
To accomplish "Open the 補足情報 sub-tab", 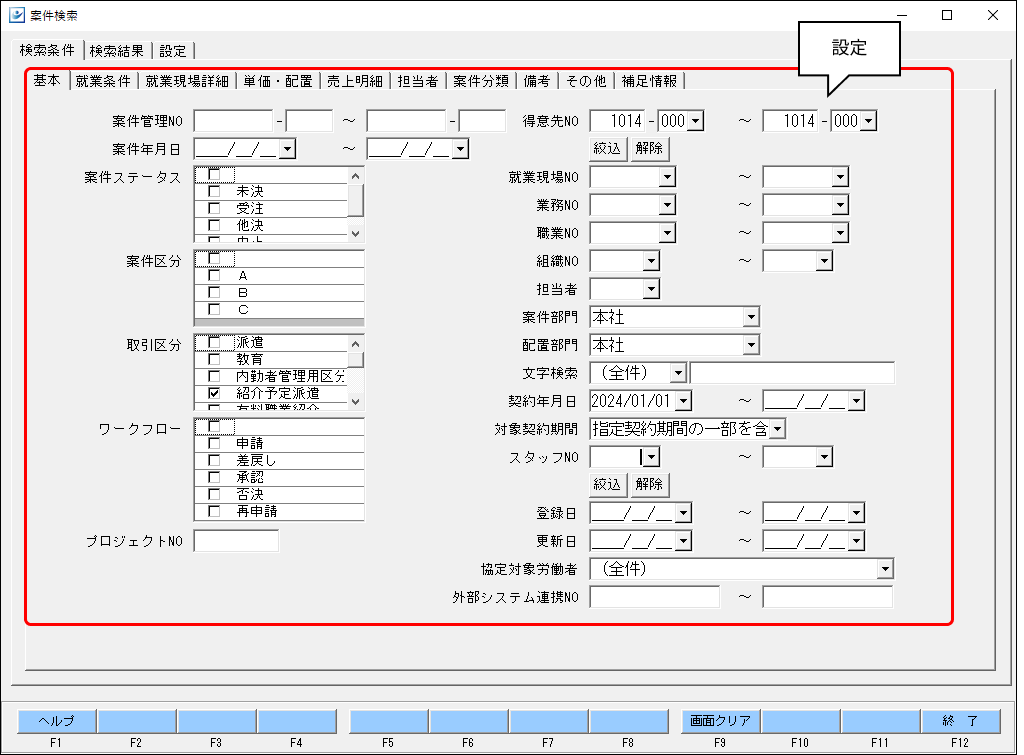I will 649,81.
